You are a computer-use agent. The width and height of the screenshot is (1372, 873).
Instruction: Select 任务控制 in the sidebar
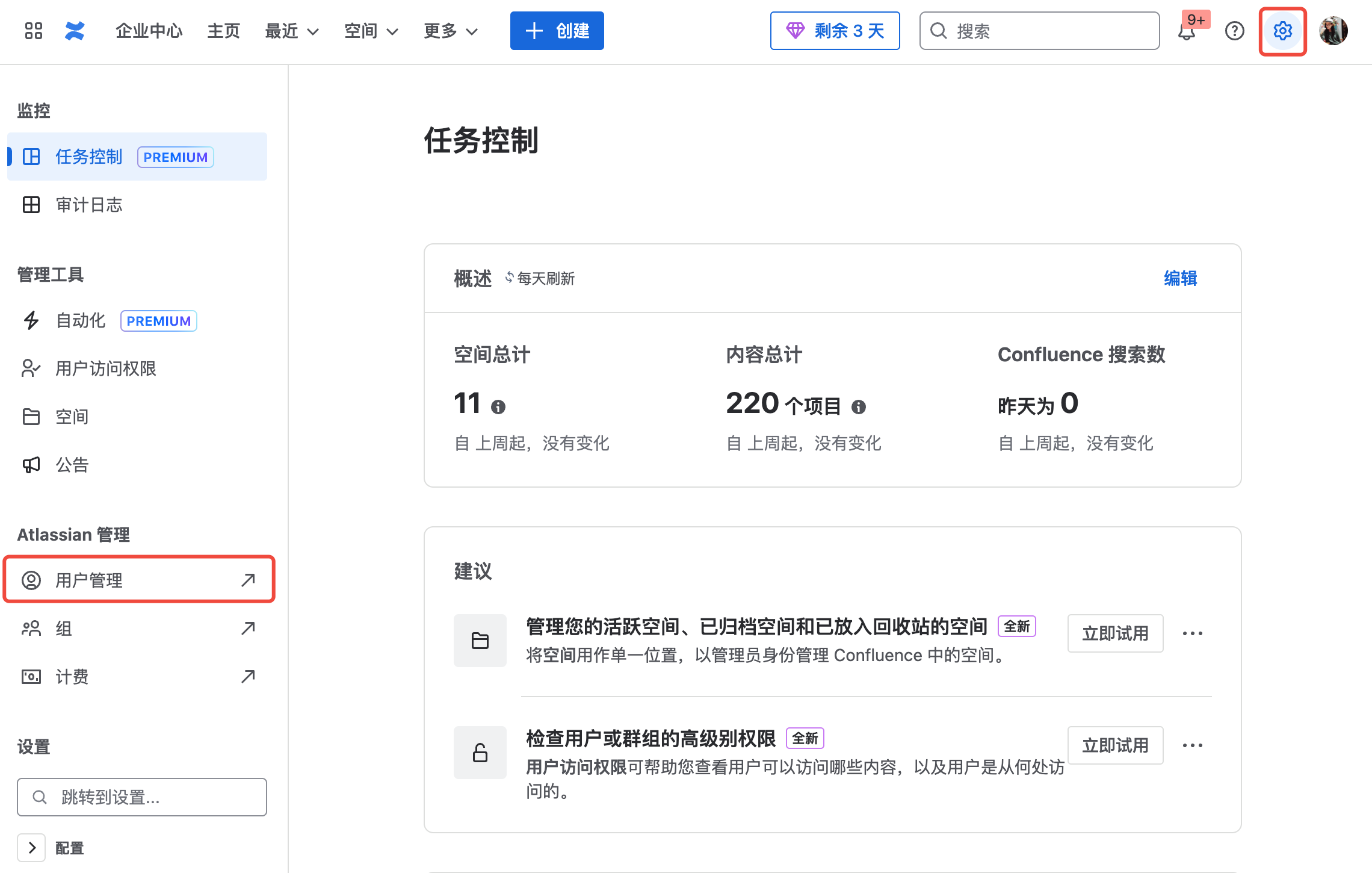pos(137,157)
